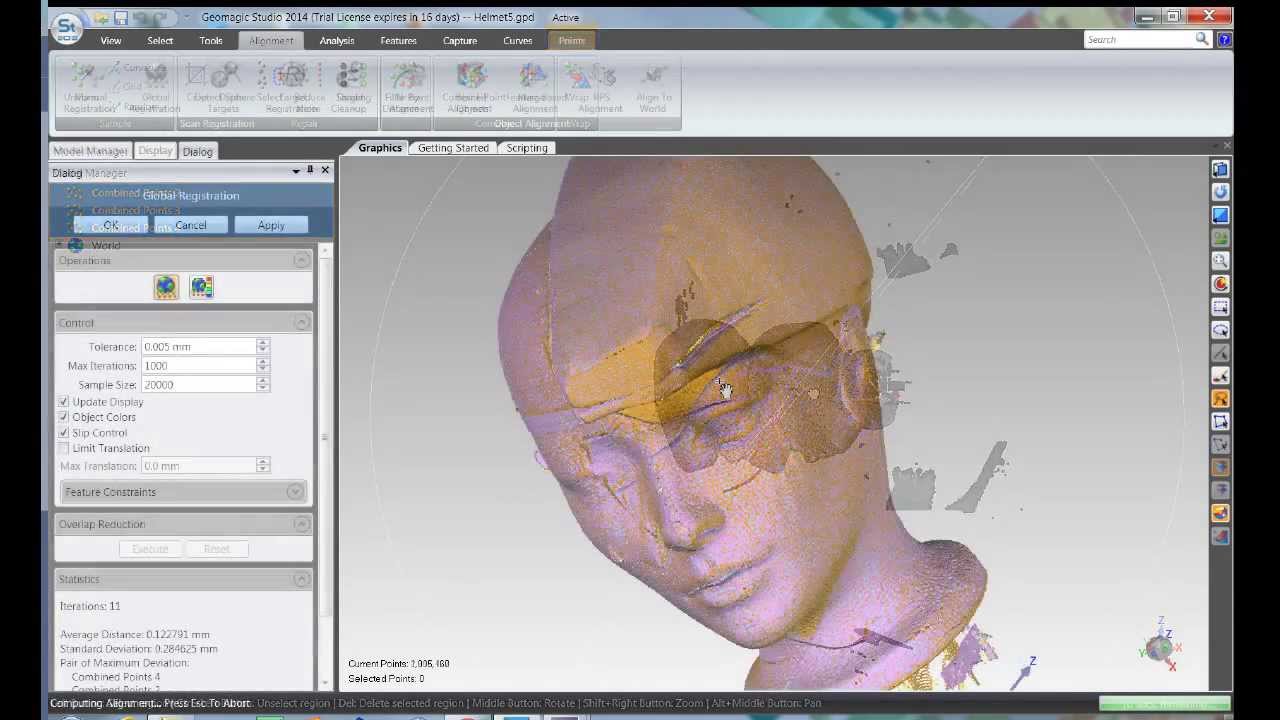Viewport: 1280px width, 720px height.
Task: Select the paintbrush tool icon in right toolbar
Action: pos(1220,375)
